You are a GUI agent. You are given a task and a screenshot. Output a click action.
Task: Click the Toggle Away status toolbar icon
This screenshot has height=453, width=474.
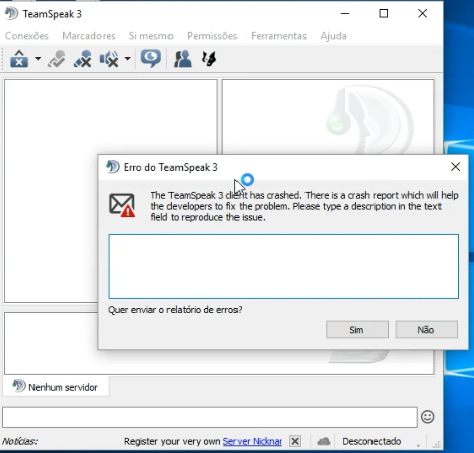(56, 59)
